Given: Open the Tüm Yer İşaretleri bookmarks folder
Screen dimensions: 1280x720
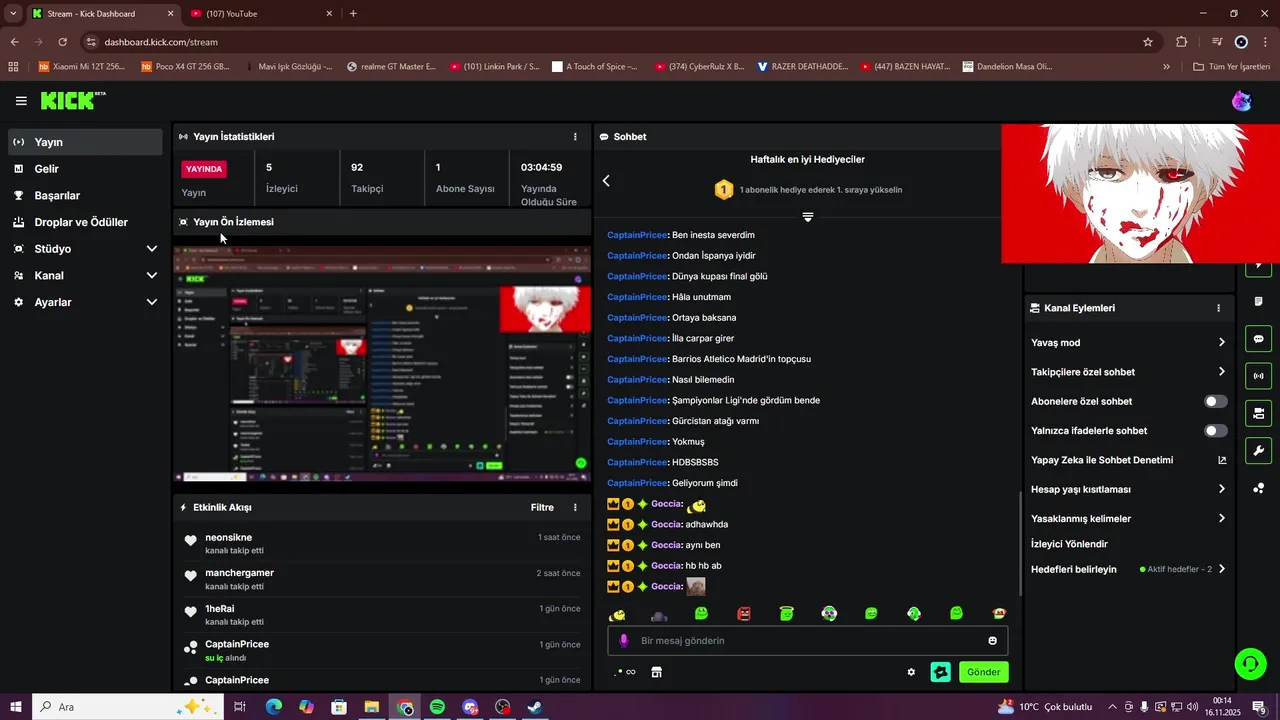Looking at the screenshot, I should (1232, 67).
